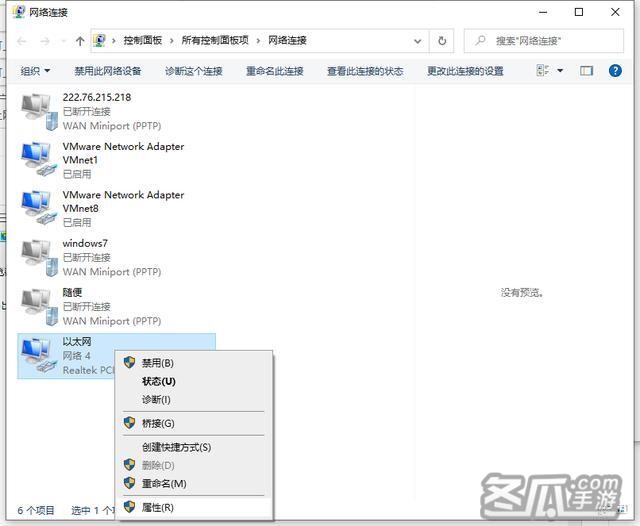Click 网络连接 in the address breadcrumb
Viewport: 640px width, 526px height.
287,40
